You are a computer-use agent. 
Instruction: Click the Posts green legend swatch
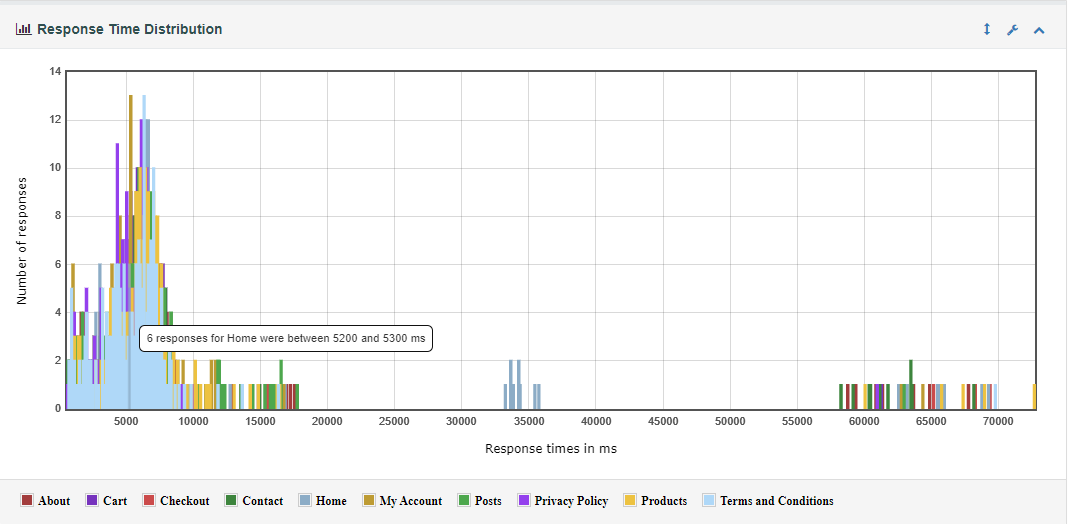(x=464, y=500)
